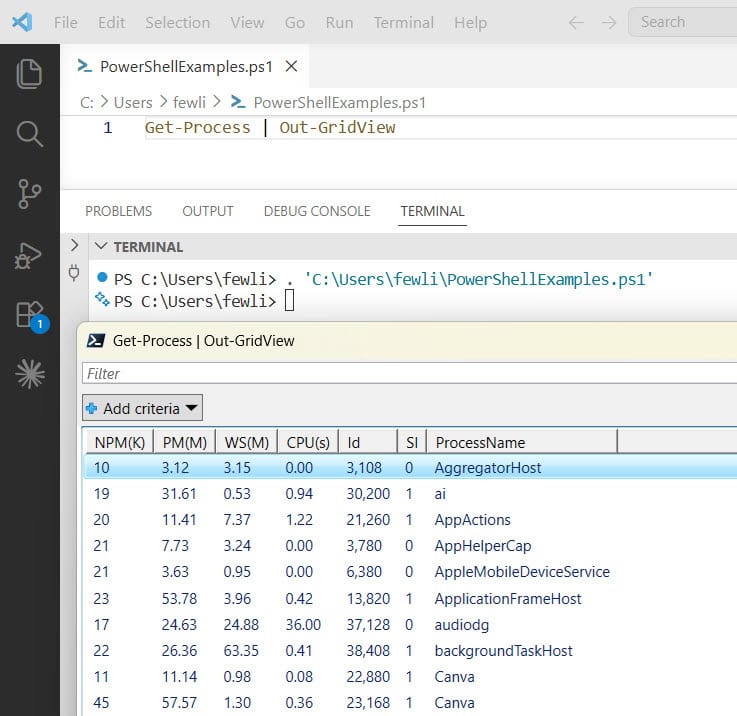Go forward with the right arrow

pyautogui.click(x=609, y=22)
